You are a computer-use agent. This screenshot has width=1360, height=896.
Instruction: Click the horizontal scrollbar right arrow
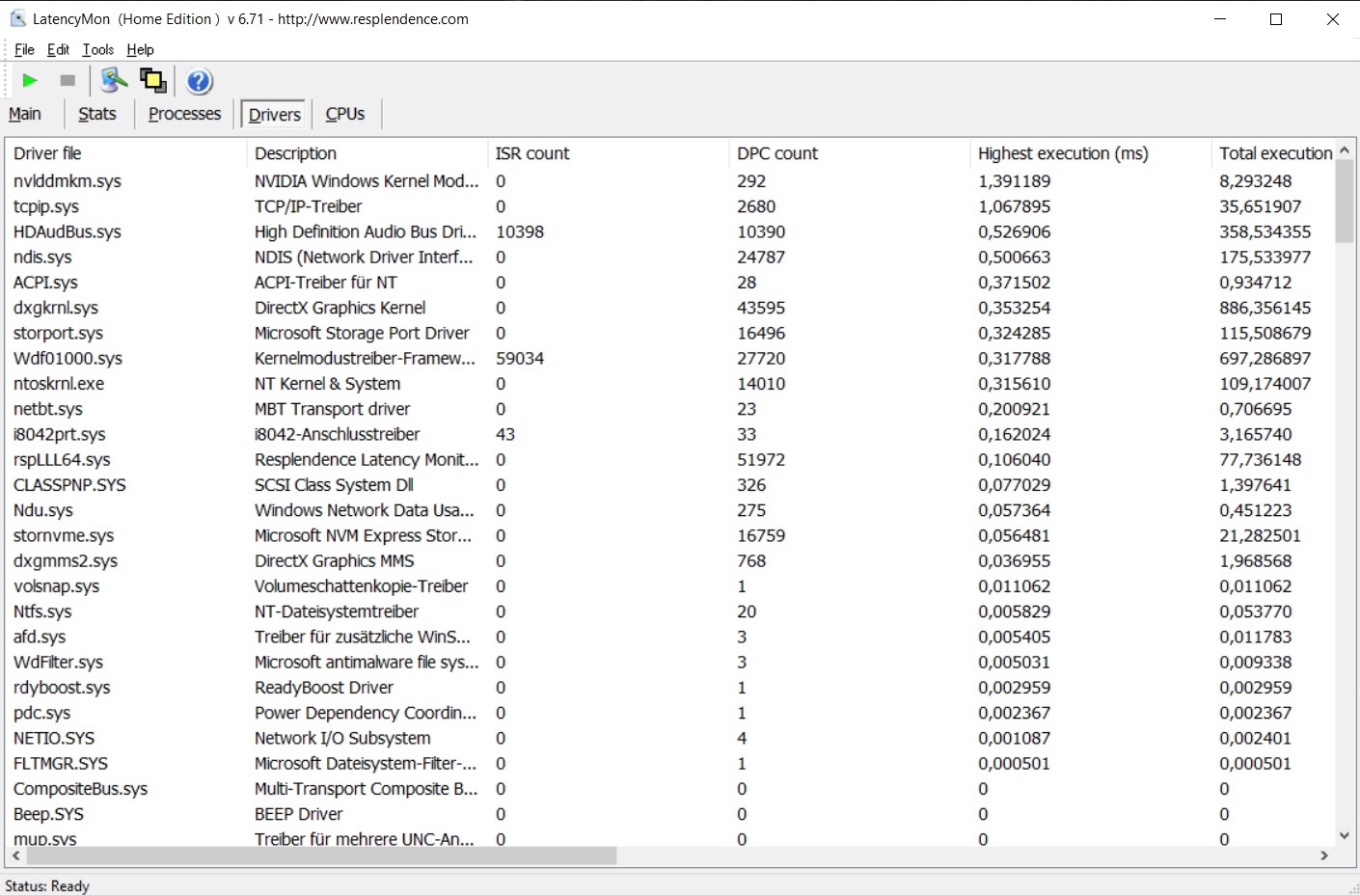pyautogui.click(x=1324, y=855)
